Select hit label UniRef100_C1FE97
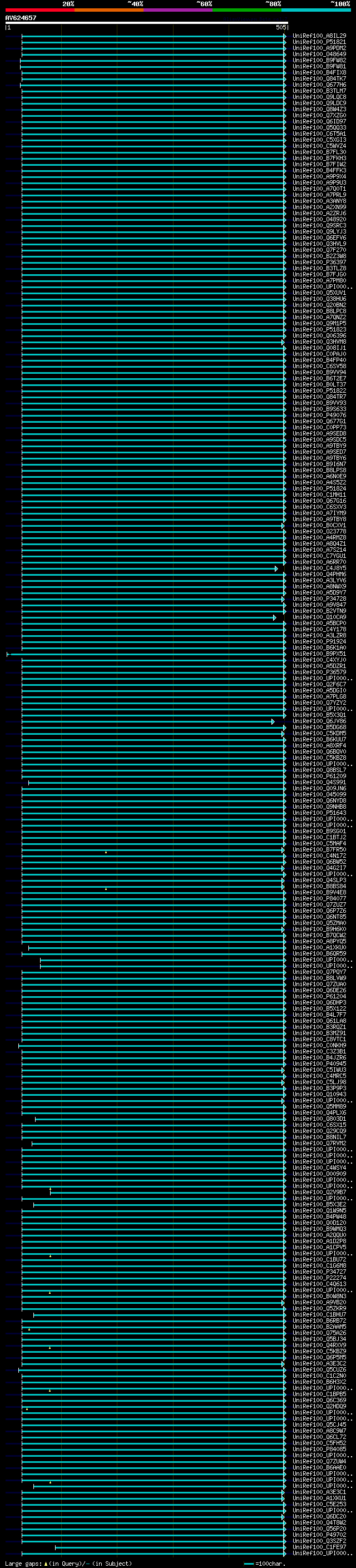The height and width of the screenshot is (1568, 356). pyautogui.click(x=319, y=1547)
